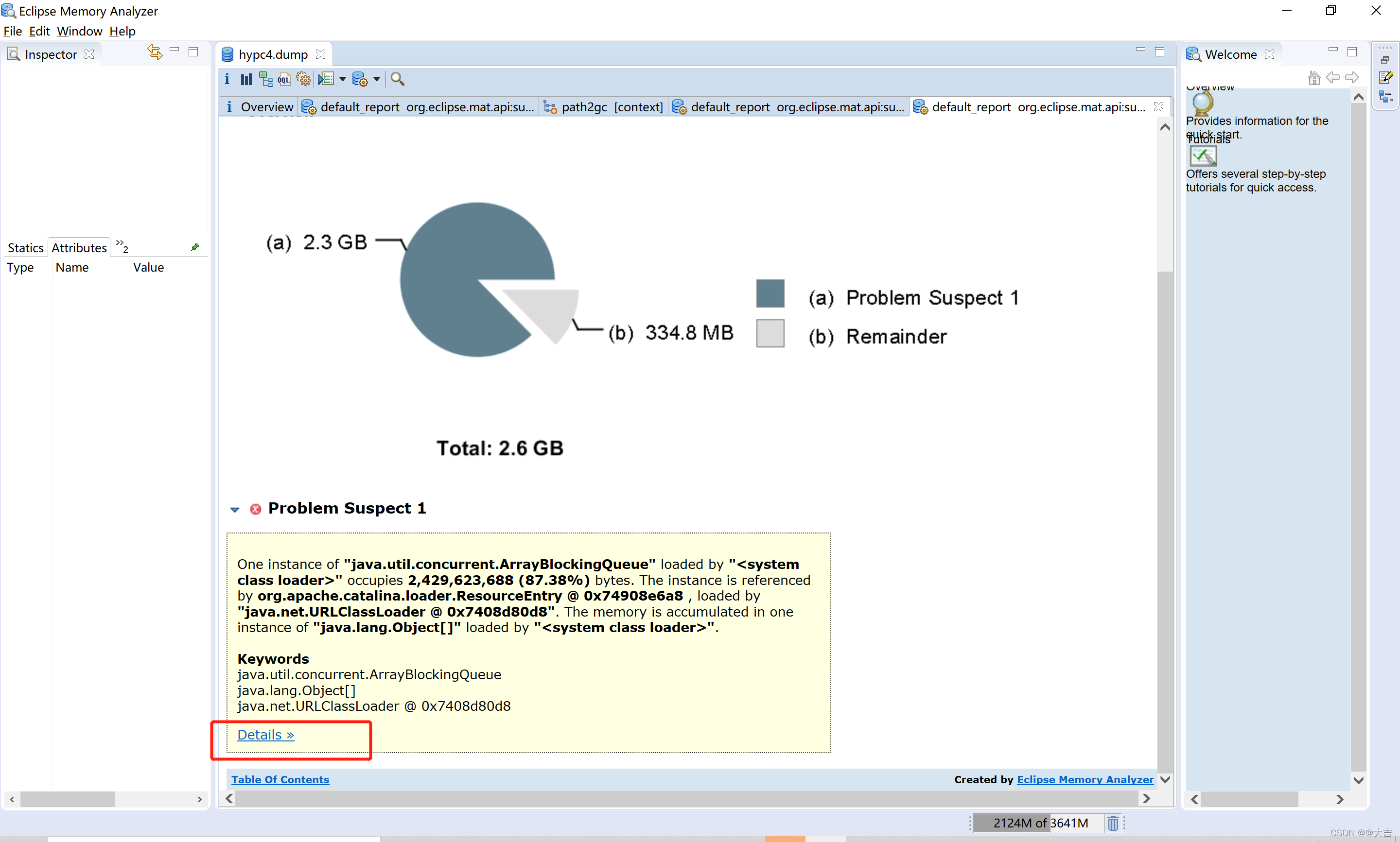Toggle the Attributes tab in Inspector
The height and width of the screenshot is (842, 1400).
[78, 247]
